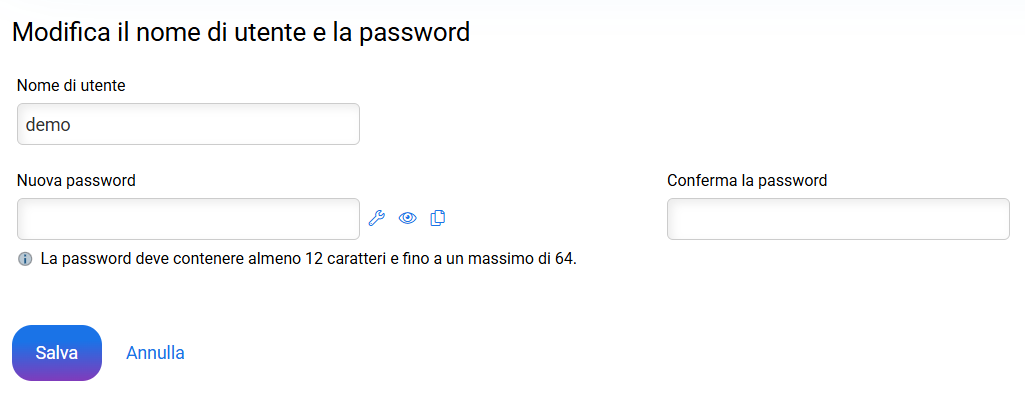
Task: Click the "Conferma la password" label
Action: click(747, 181)
